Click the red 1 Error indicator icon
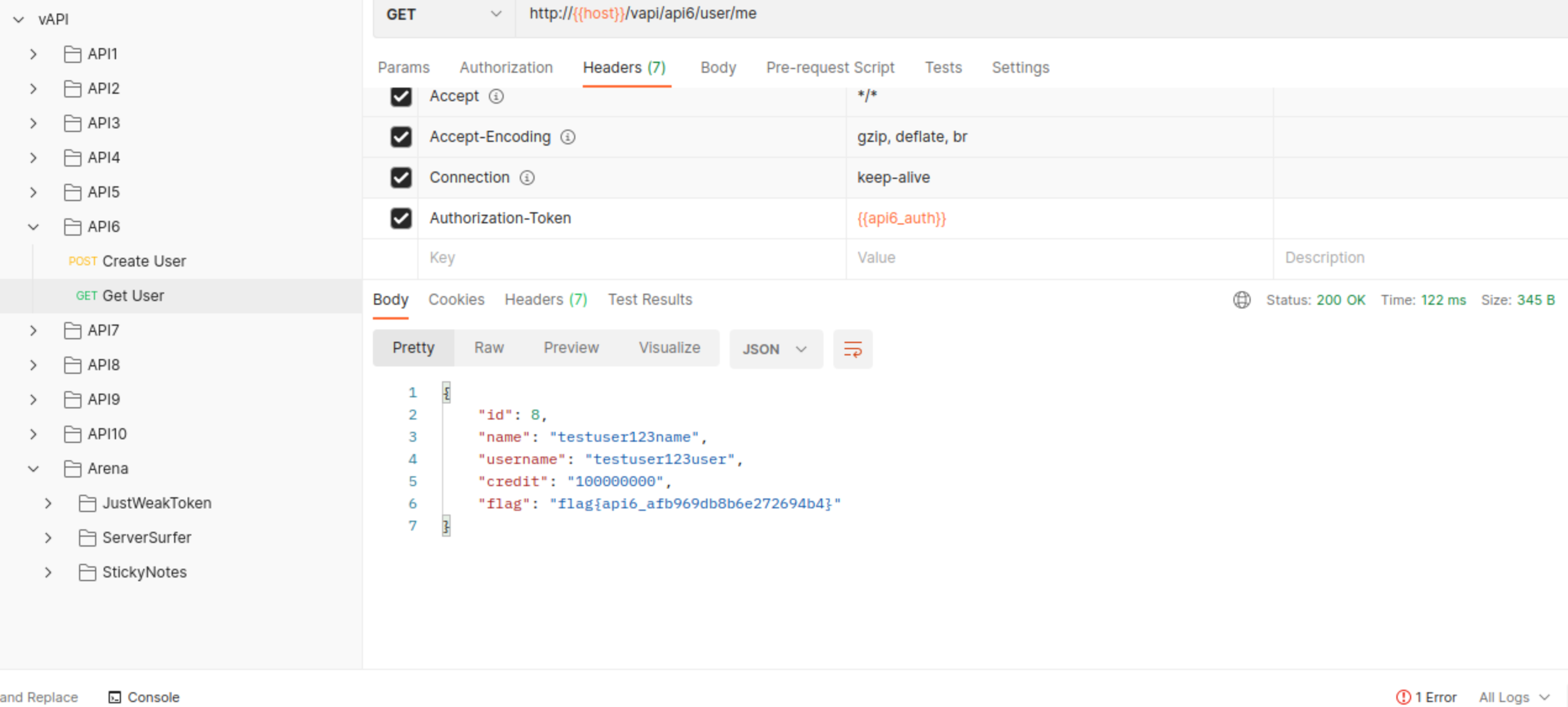This screenshot has height=707, width=1568. tap(1403, 697)
